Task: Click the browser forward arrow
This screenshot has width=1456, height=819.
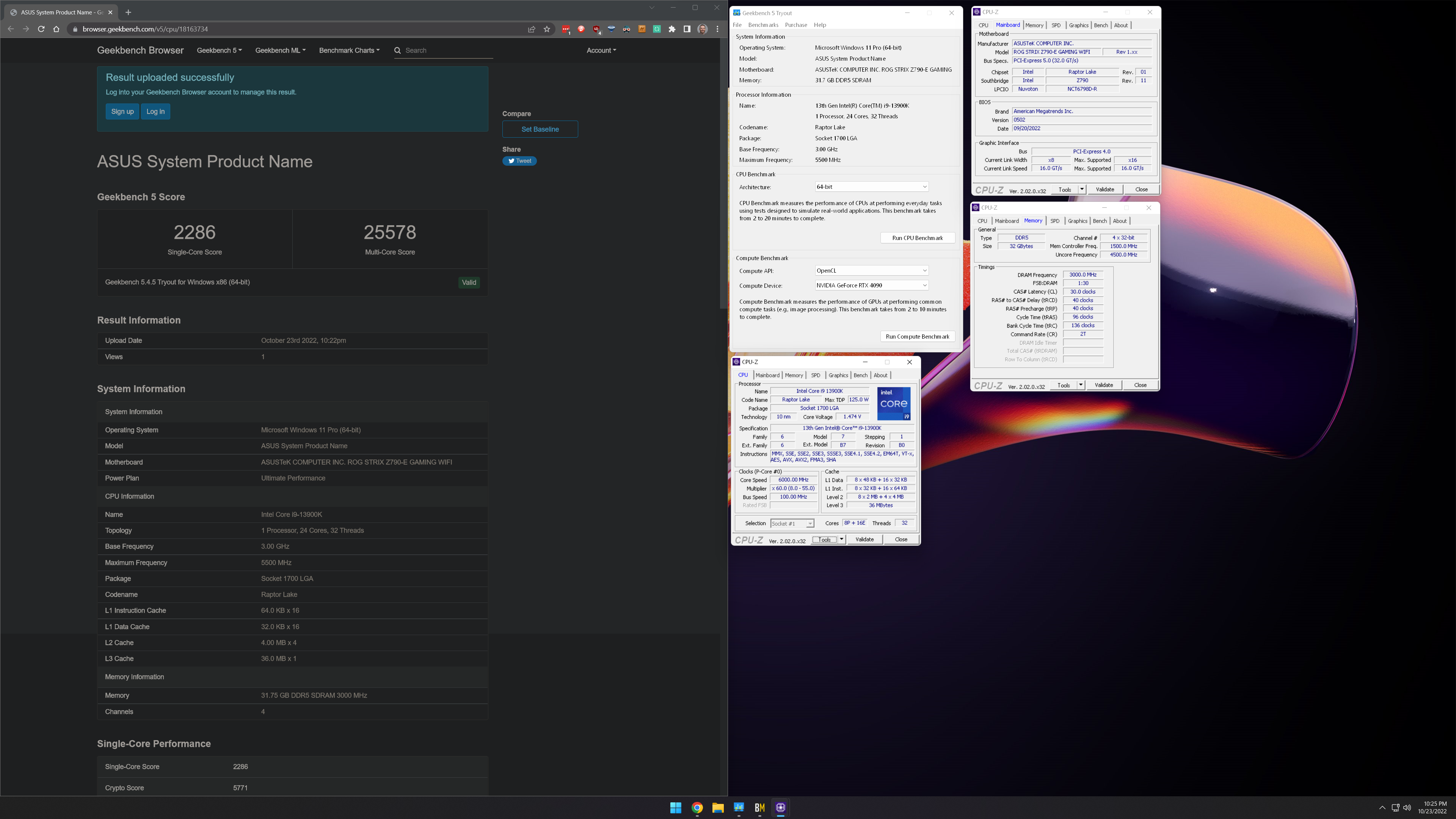Action: (26, 29)
